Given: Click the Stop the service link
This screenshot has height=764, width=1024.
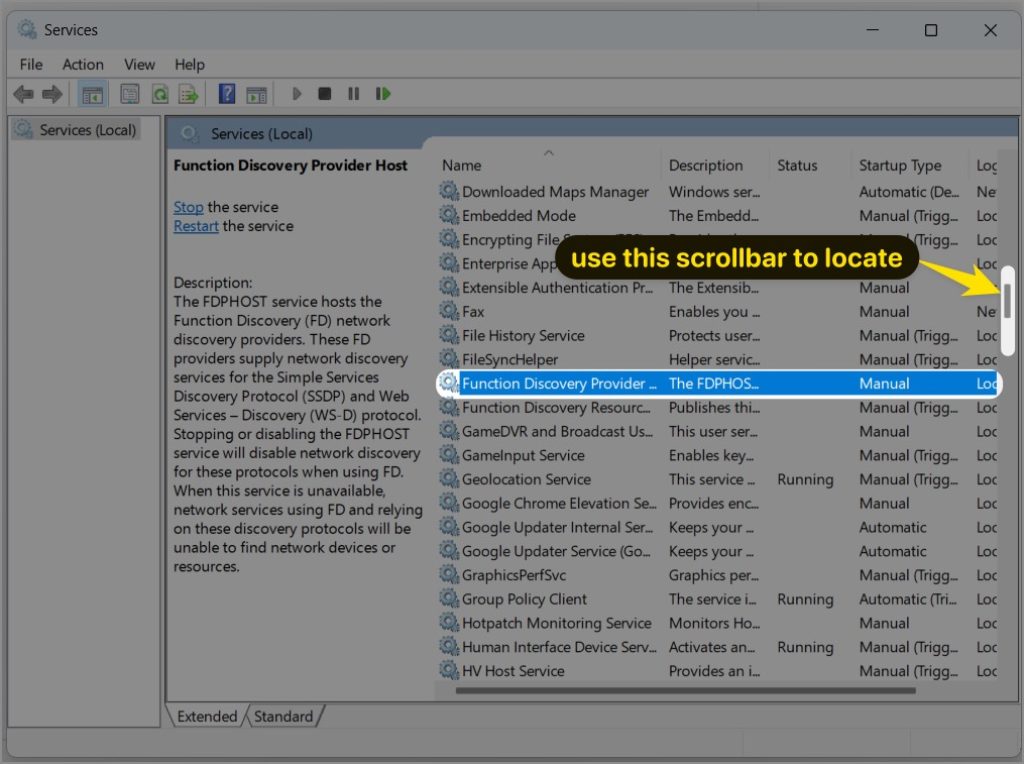Looking at the screenshot, I should [188, 207].
